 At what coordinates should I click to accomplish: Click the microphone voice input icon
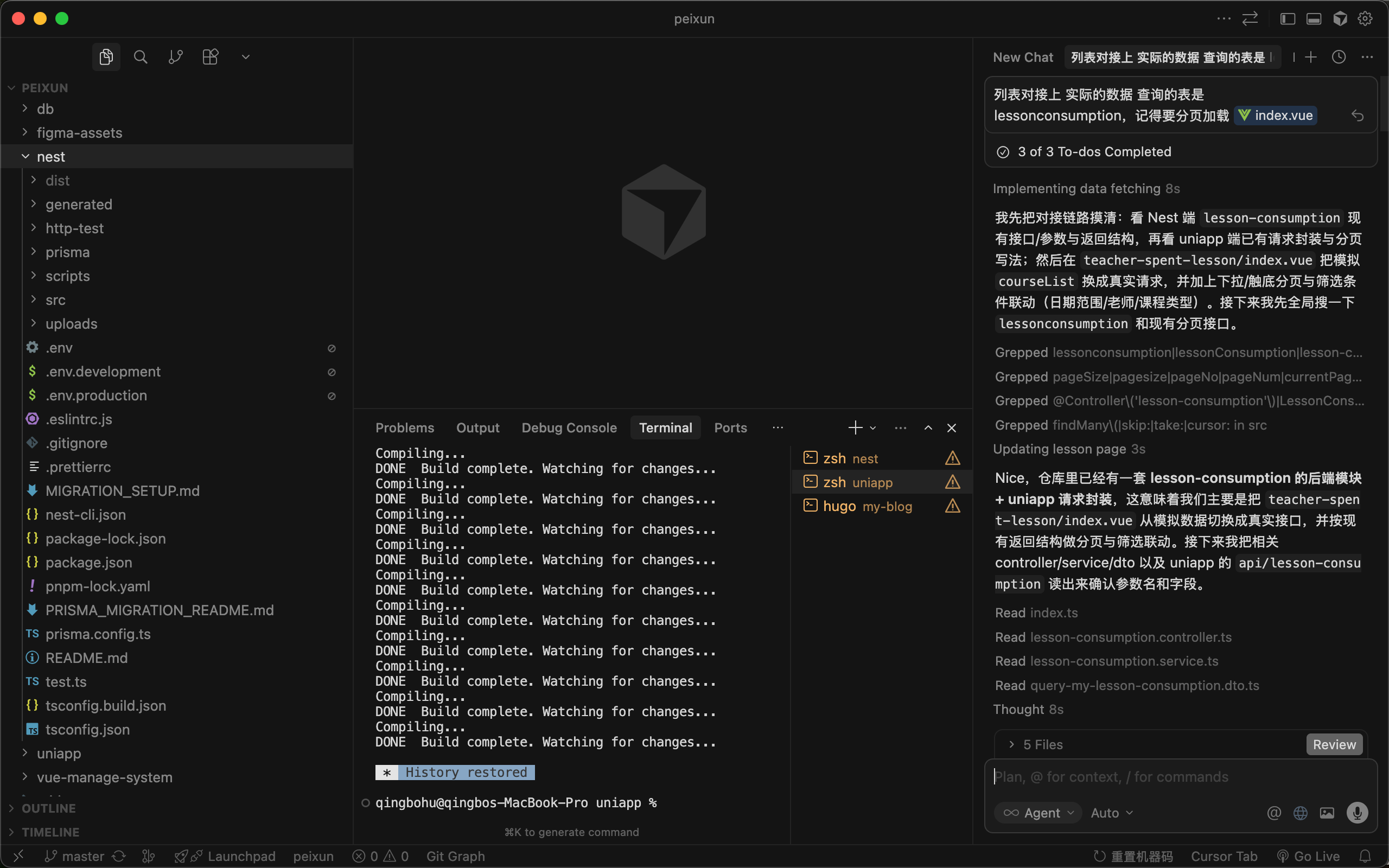1357,813
